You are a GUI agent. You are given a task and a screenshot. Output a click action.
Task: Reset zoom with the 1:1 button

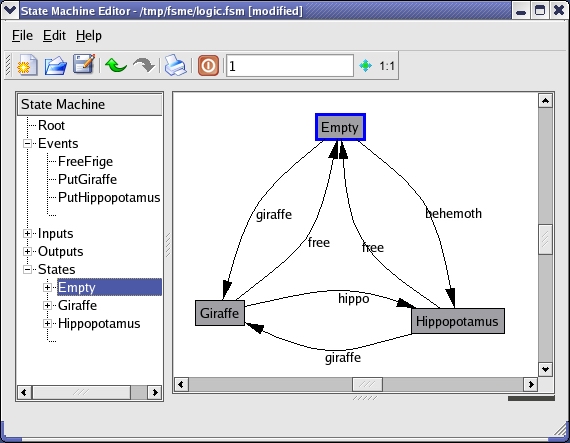pos(387,66)
